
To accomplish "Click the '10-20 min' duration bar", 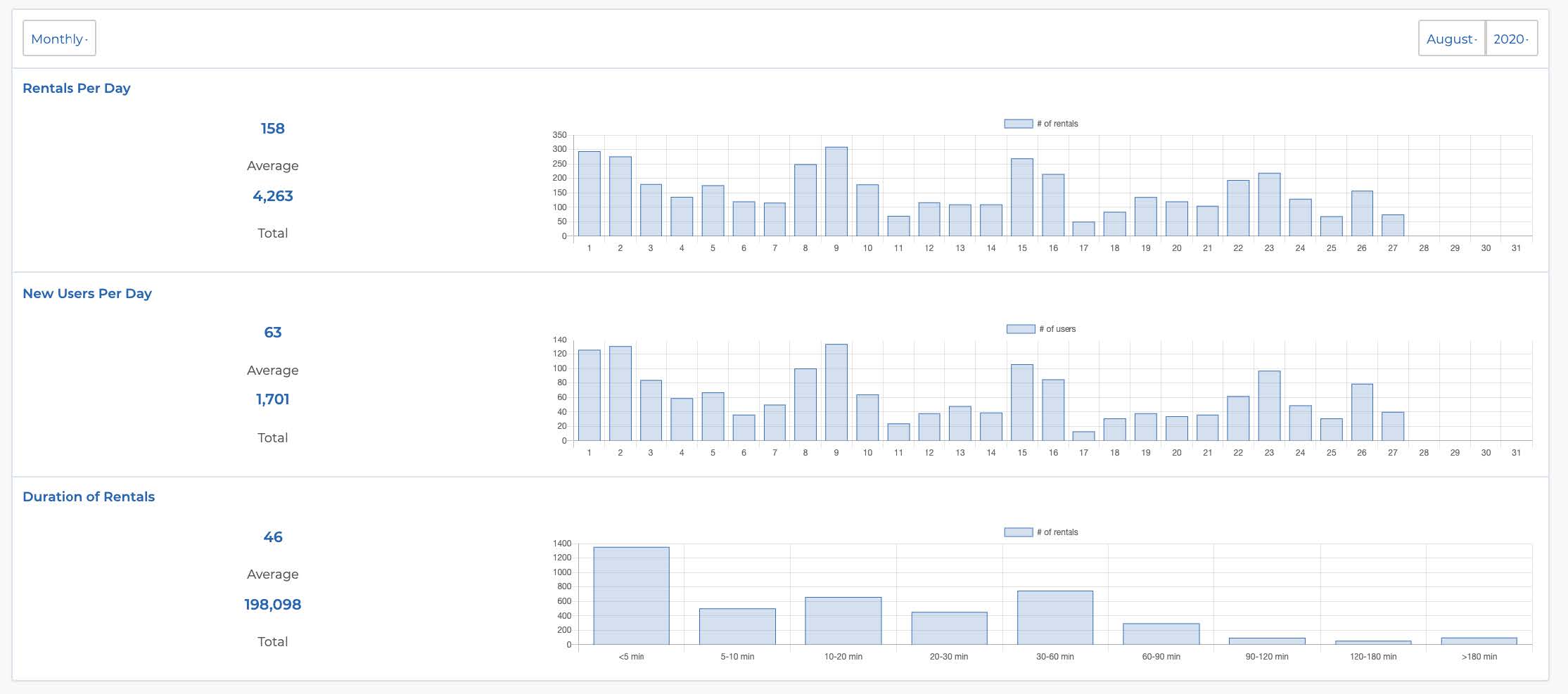I will 843,621.
